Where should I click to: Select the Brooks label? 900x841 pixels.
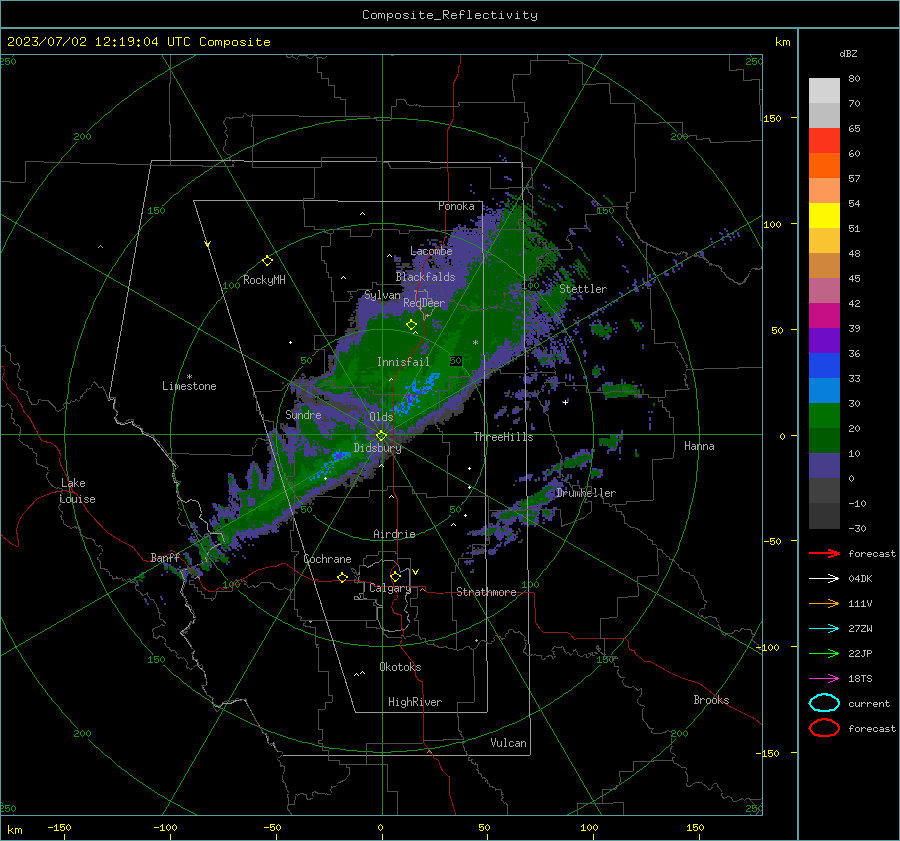click(711, 700)
